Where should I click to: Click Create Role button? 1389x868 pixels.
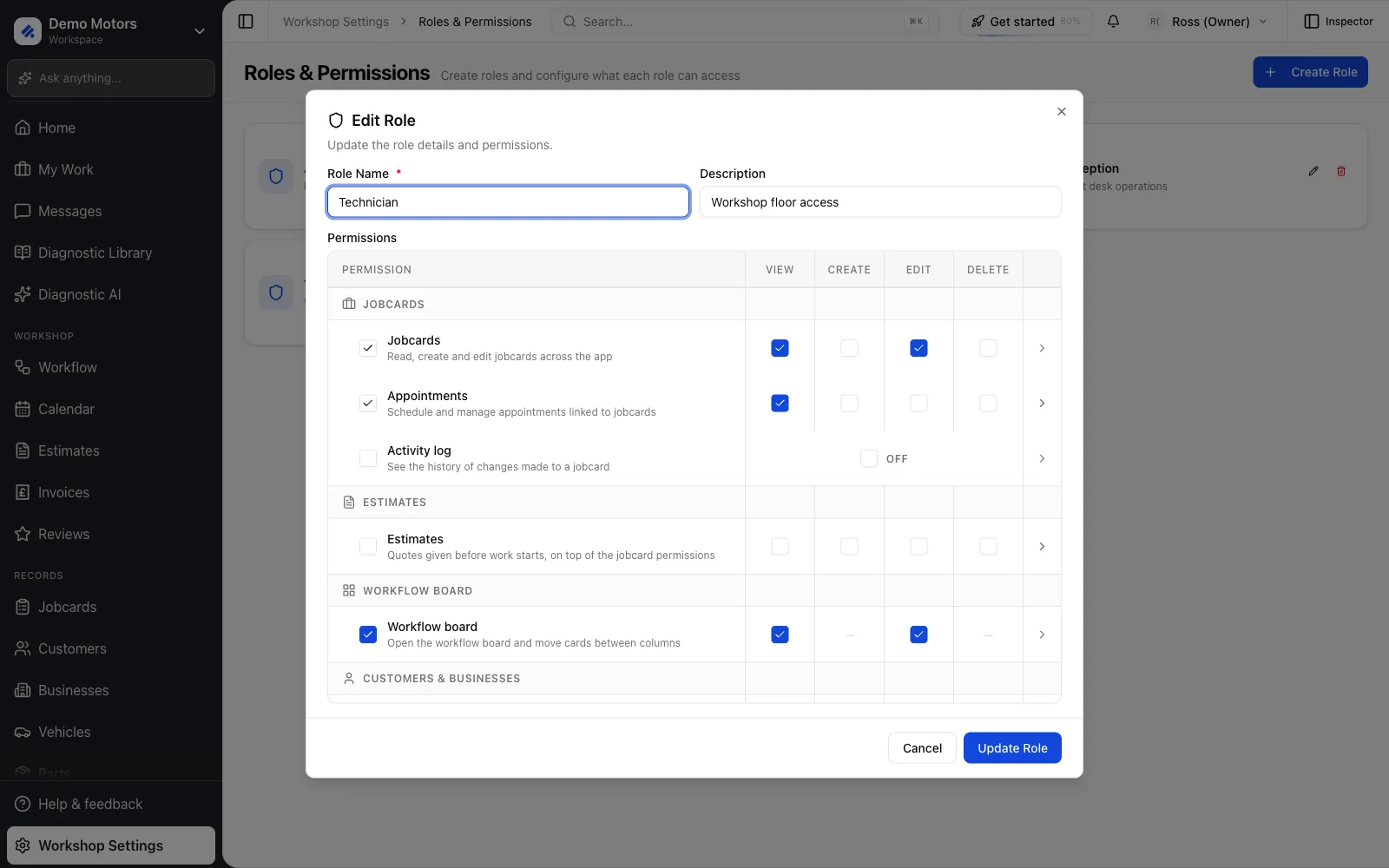point(1310,72)
